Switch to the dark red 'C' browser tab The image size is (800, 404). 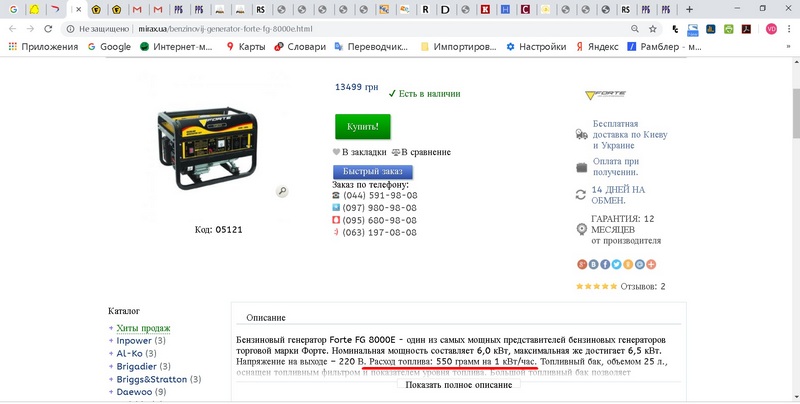(525, 9)
